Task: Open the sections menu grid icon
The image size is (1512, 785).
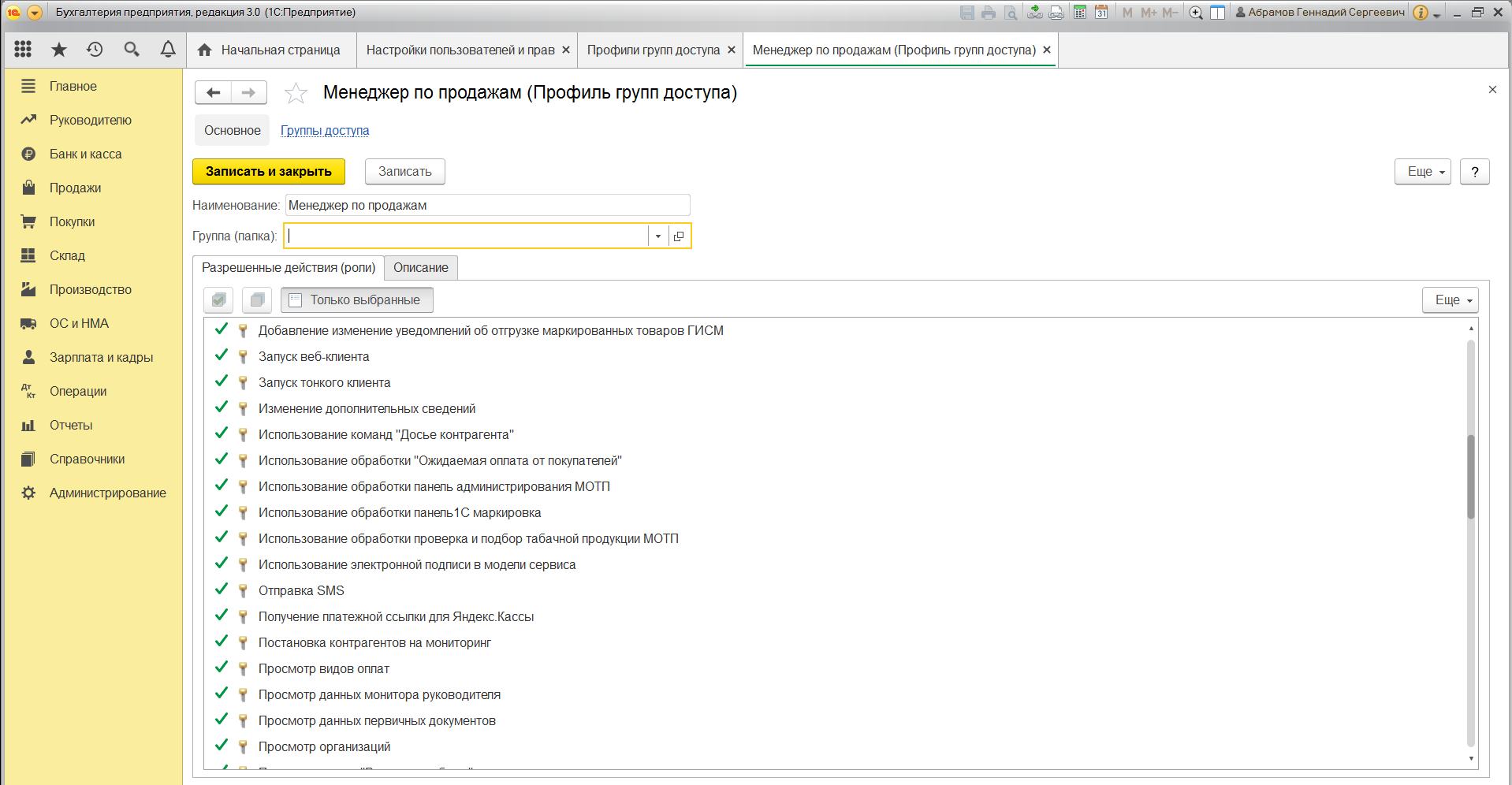Action: [23, 50]
